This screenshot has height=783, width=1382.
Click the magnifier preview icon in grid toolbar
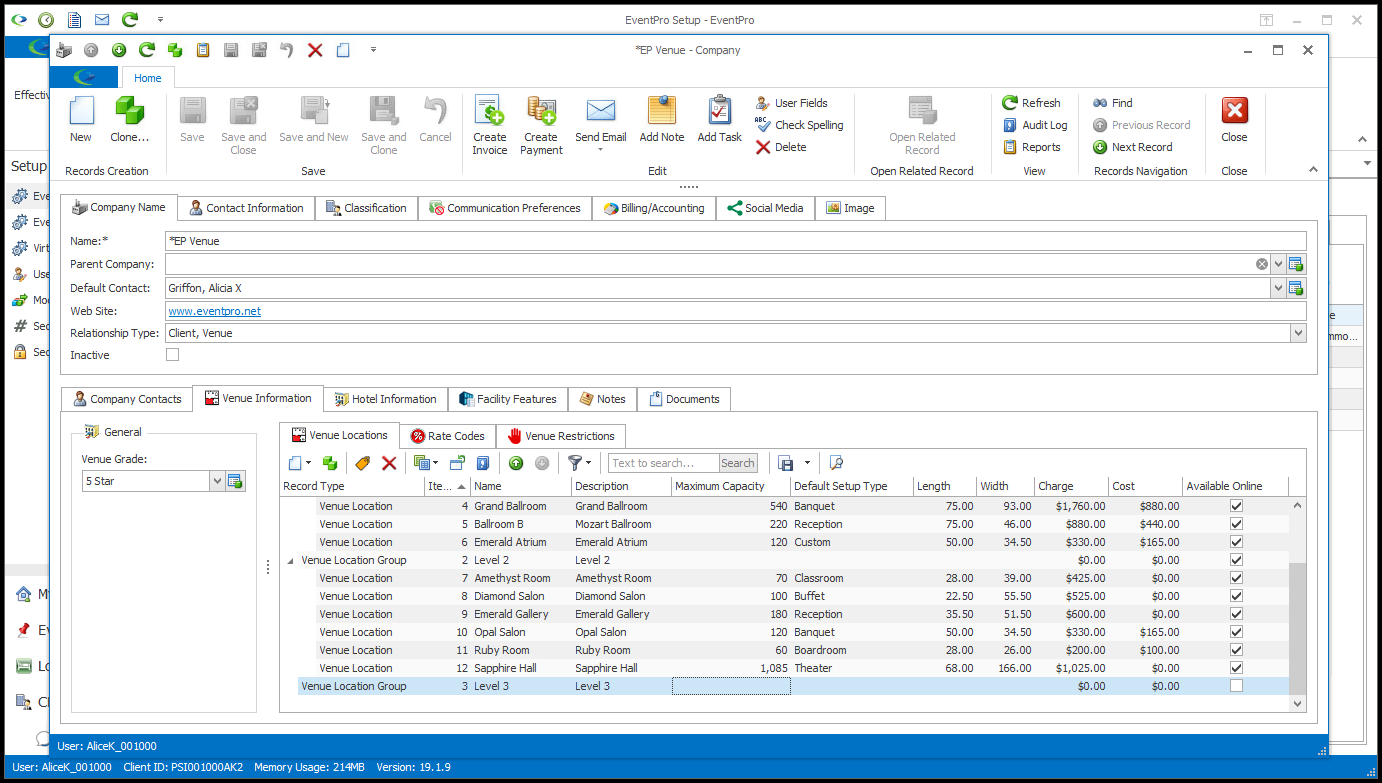837,463
